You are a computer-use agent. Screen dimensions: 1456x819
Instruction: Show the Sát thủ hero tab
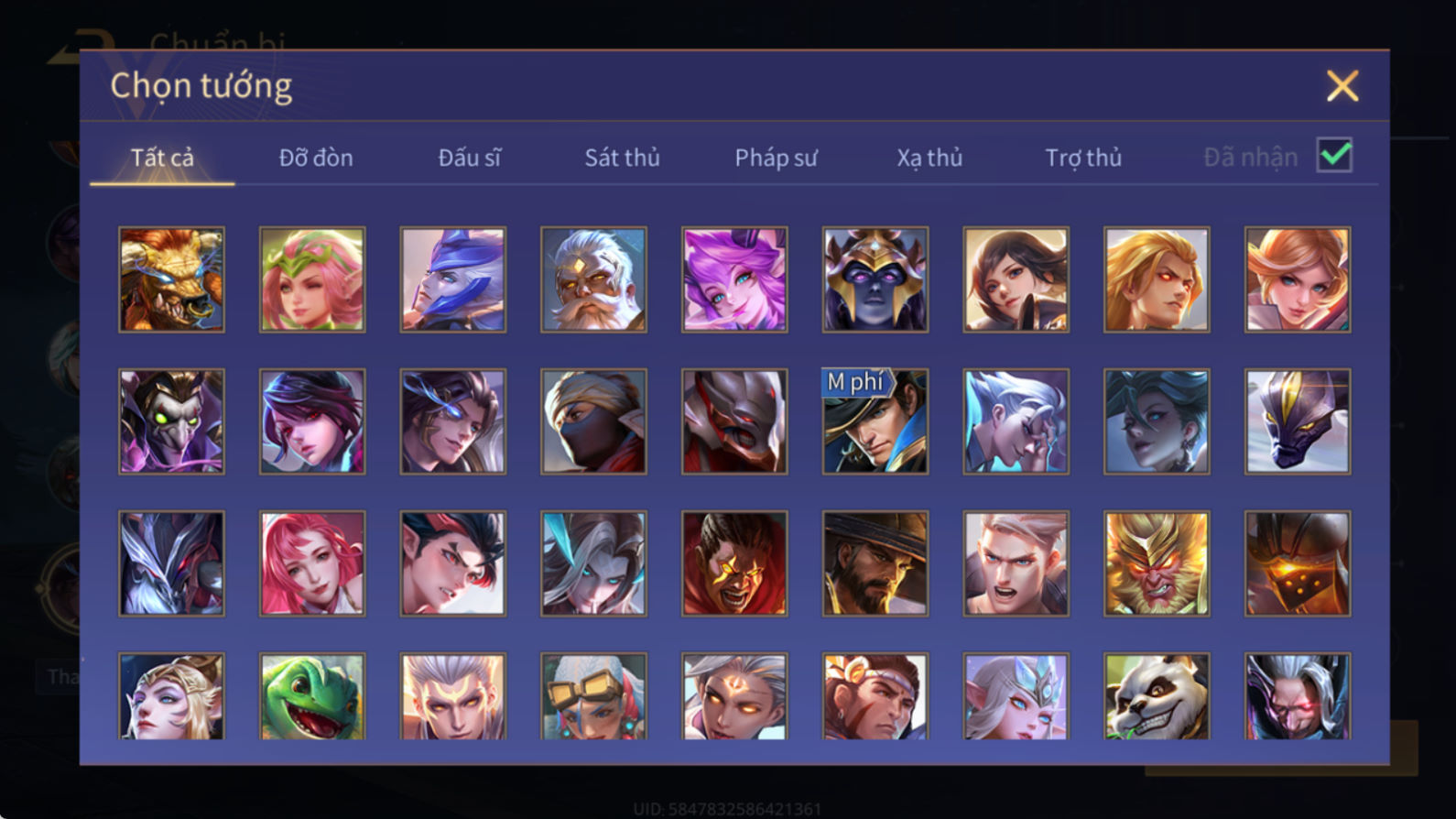coord(623,158)
